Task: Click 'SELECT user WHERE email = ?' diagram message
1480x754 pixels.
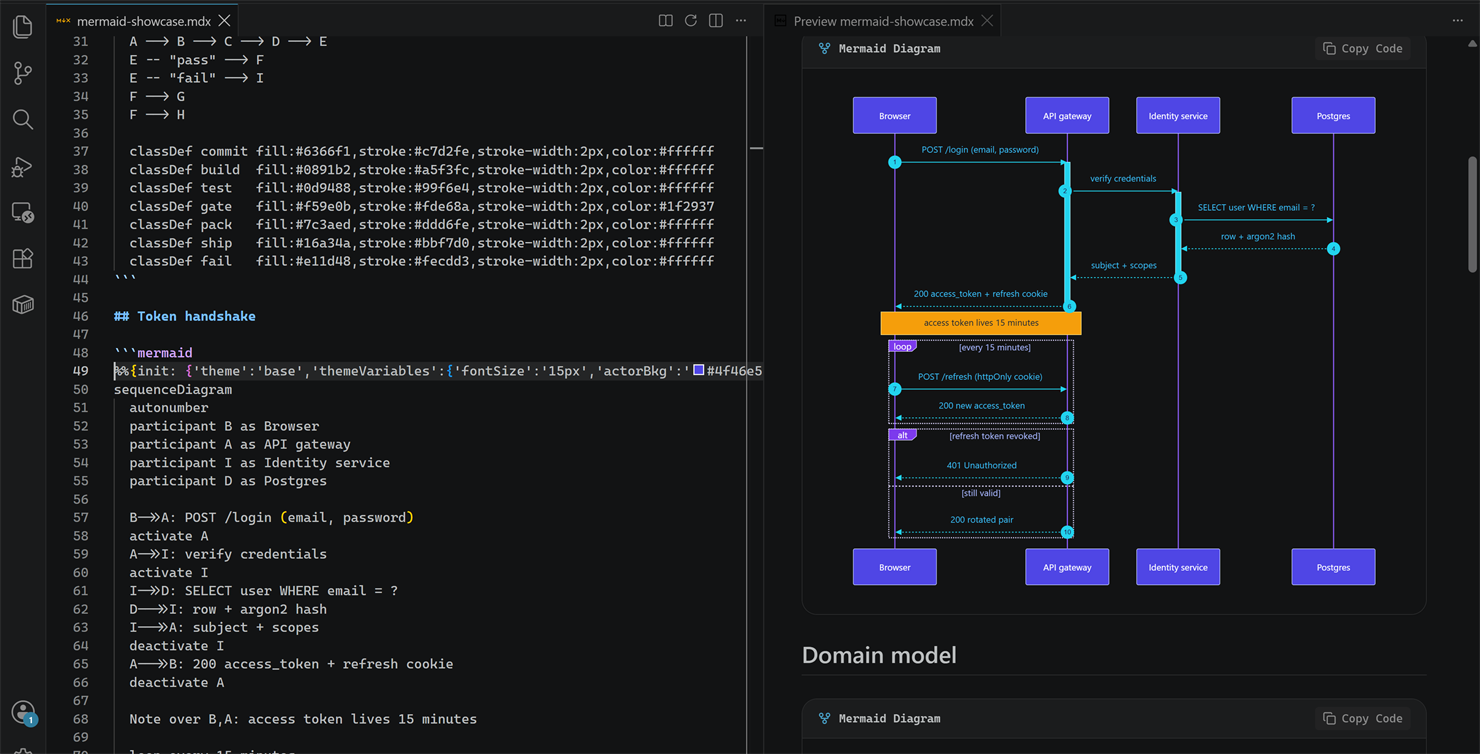Action: 1256,208
